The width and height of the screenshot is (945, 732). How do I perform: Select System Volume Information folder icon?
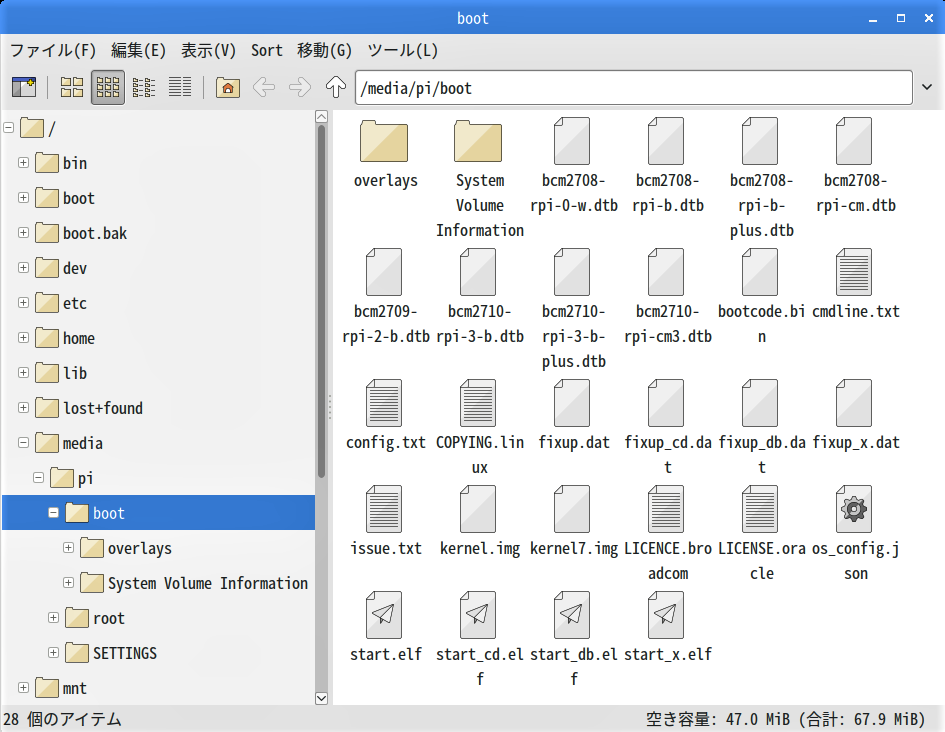478,141
